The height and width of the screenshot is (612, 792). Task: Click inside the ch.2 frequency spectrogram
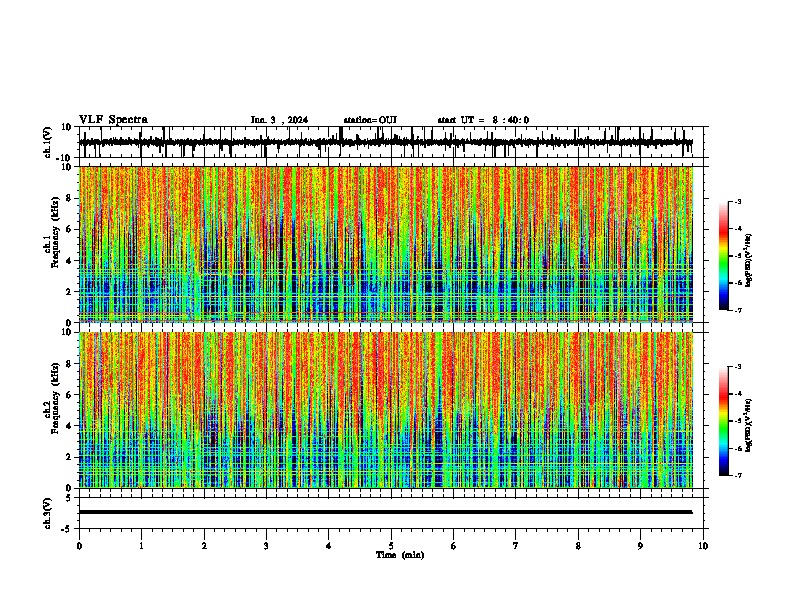(x=386, y=410)
